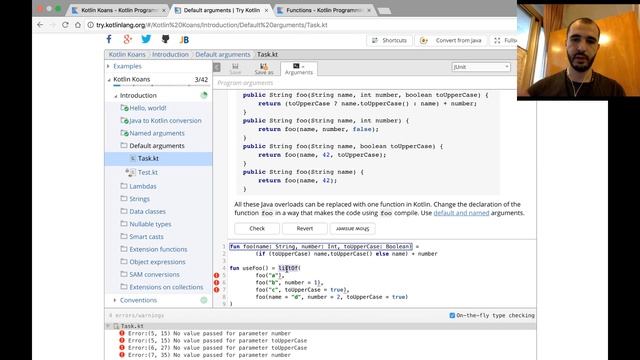640x360 pixels.
Task: Click the Facebook share icon
Action: point(109,39)
